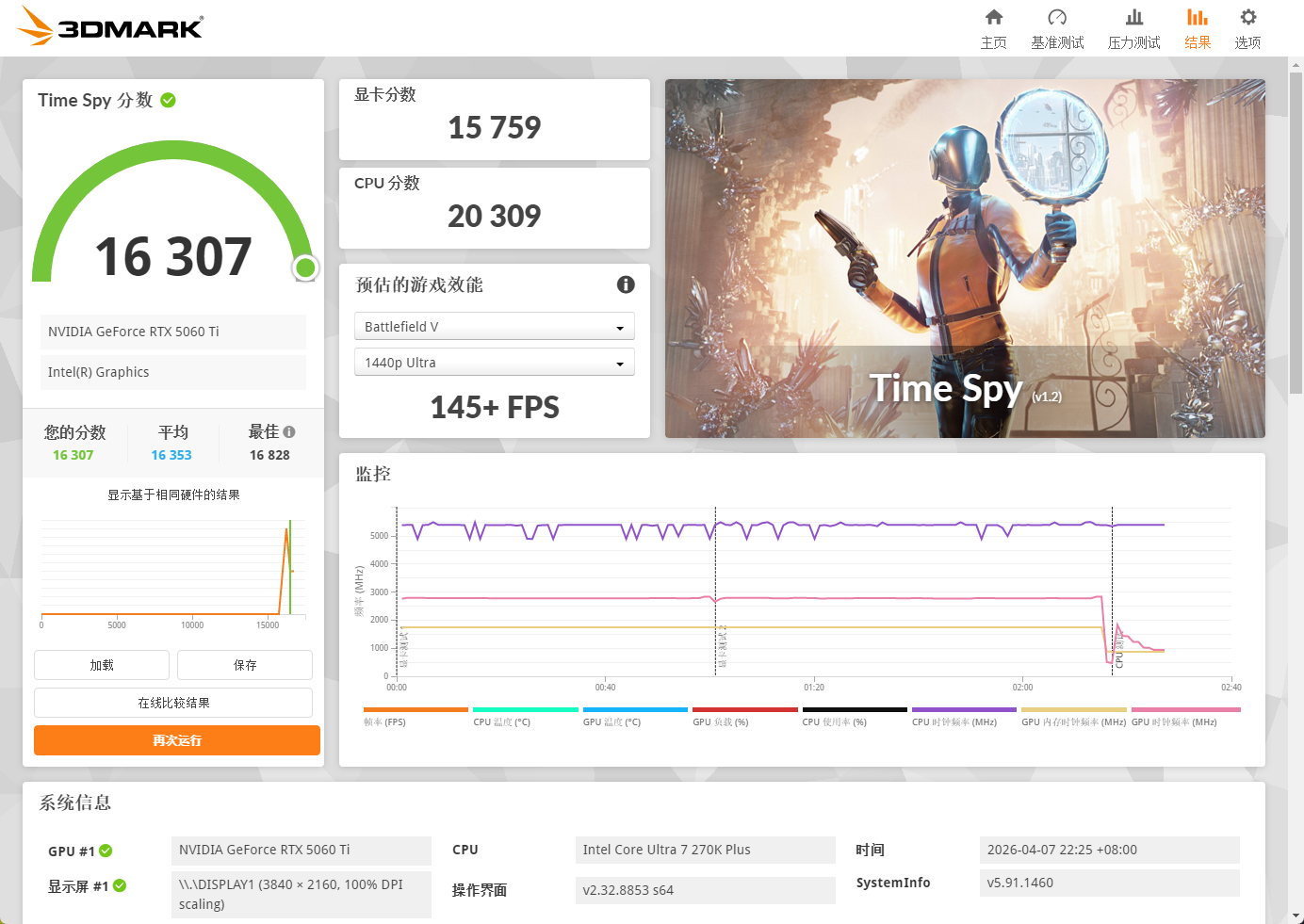Click the 再次运行 run again button
Image resolution: width=1304 pixels, height=924 pixels.
tap(175, 740)
